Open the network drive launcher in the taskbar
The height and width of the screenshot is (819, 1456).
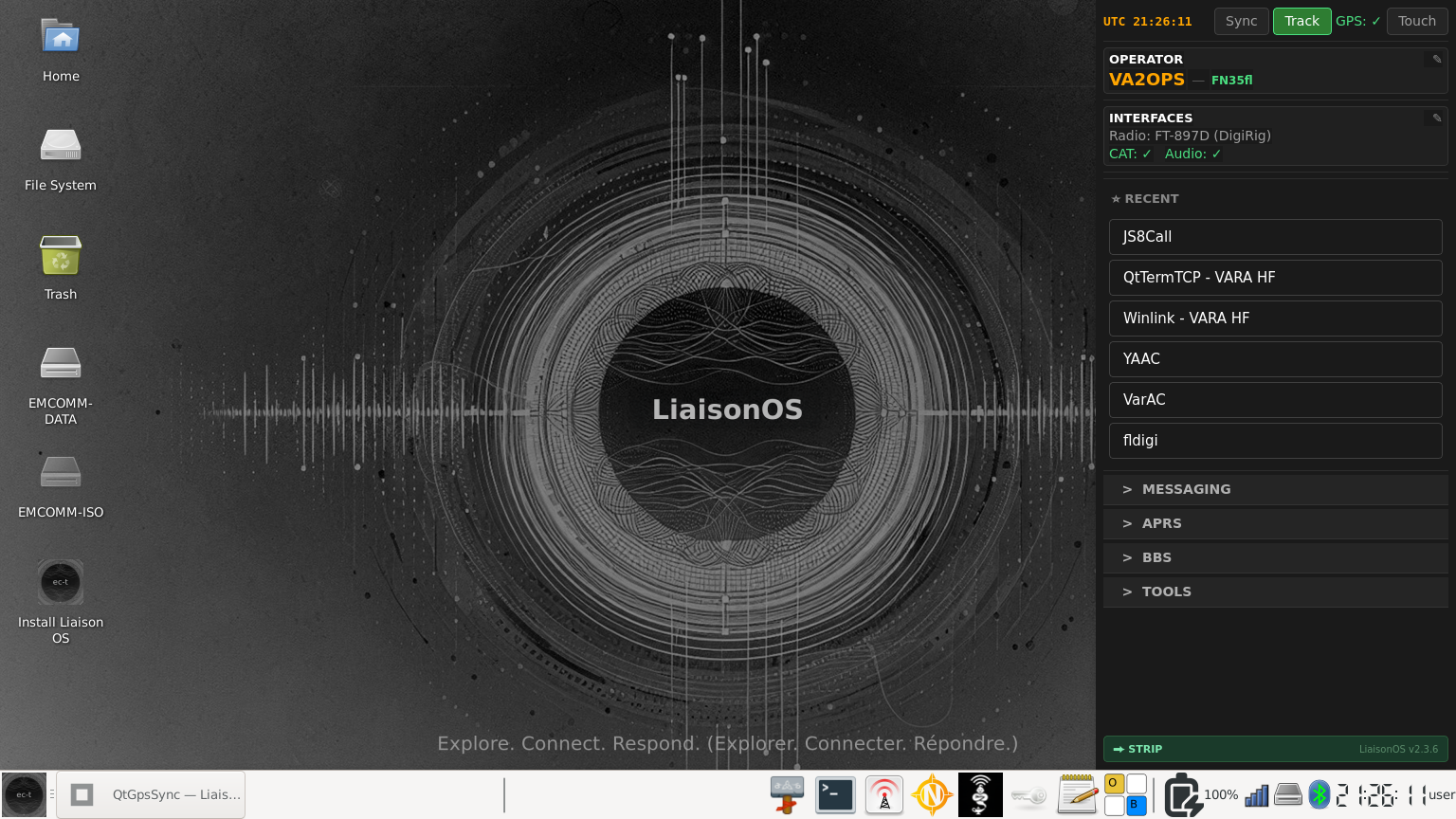coord(787,794)
